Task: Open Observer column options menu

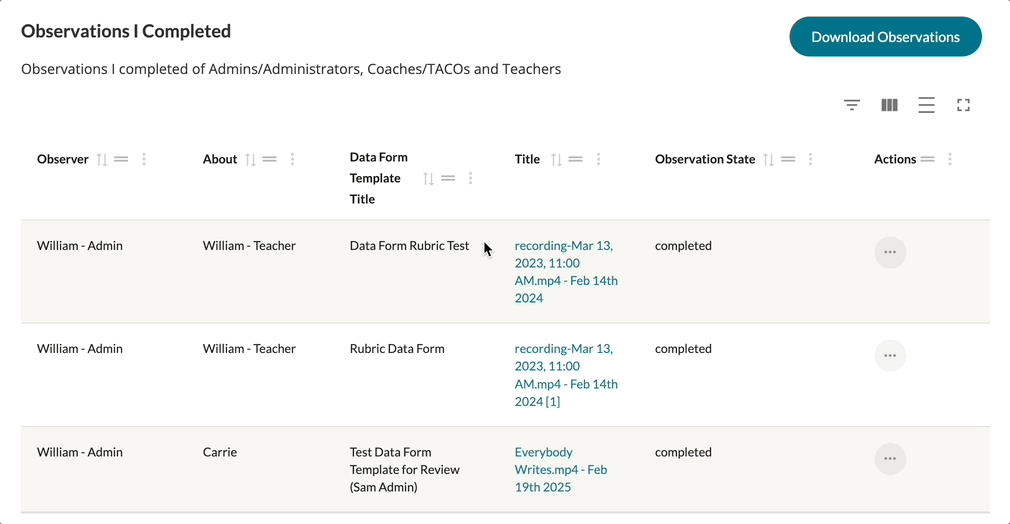Action: point(144,159)
